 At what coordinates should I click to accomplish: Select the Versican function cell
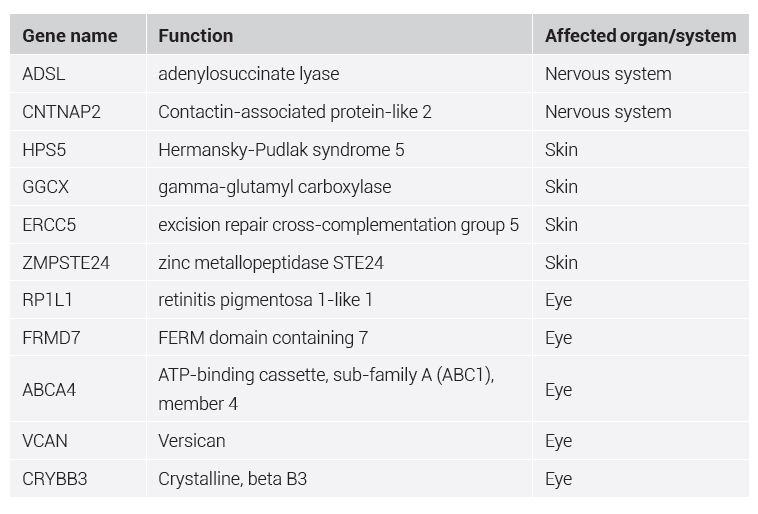coord(192,441)
